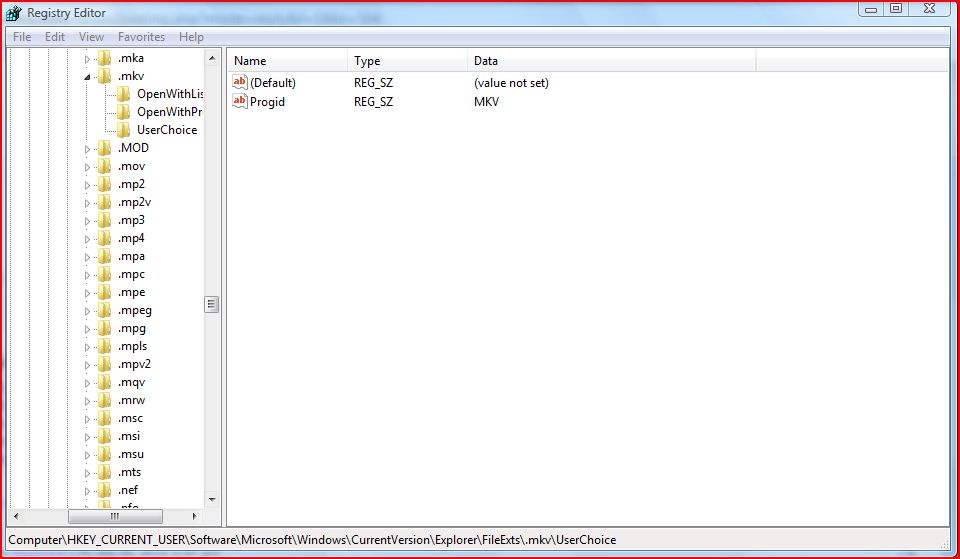Expand the .msc key arrow
This screenshot has width=960, height=559.
(87, 419)
